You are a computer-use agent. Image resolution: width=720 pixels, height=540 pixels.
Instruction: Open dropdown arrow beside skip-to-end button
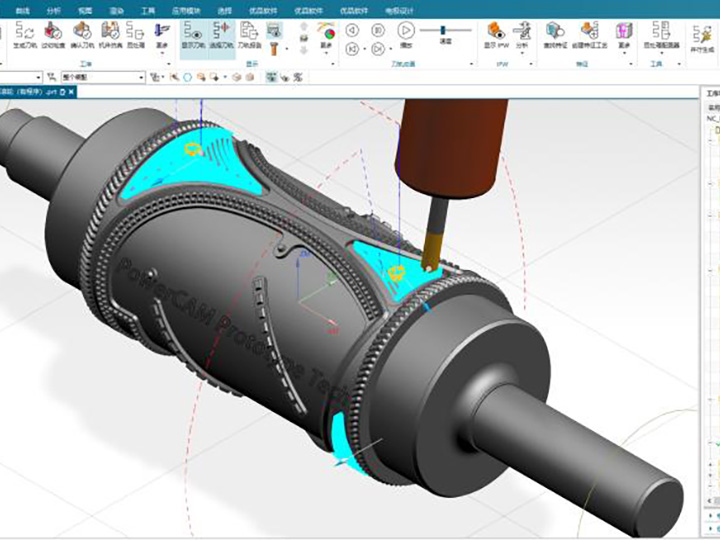tap(391, 49)
